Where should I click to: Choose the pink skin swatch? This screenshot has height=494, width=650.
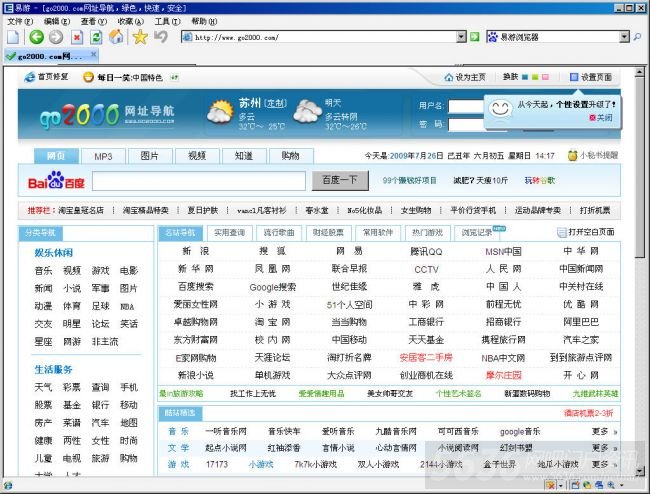(545, 77)
